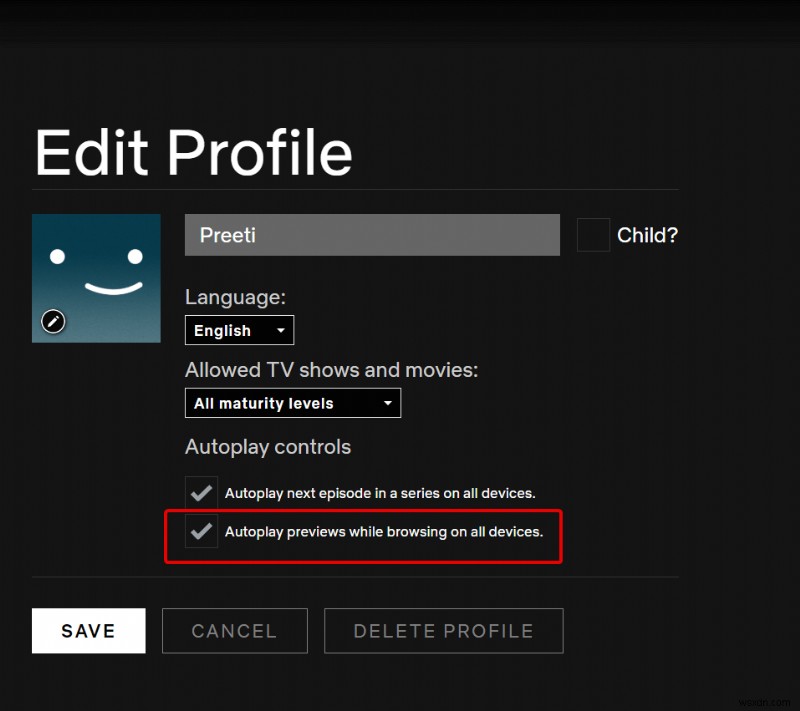Click the Autoplay controls section heading

pyautogui.click(x=267, y=447)
